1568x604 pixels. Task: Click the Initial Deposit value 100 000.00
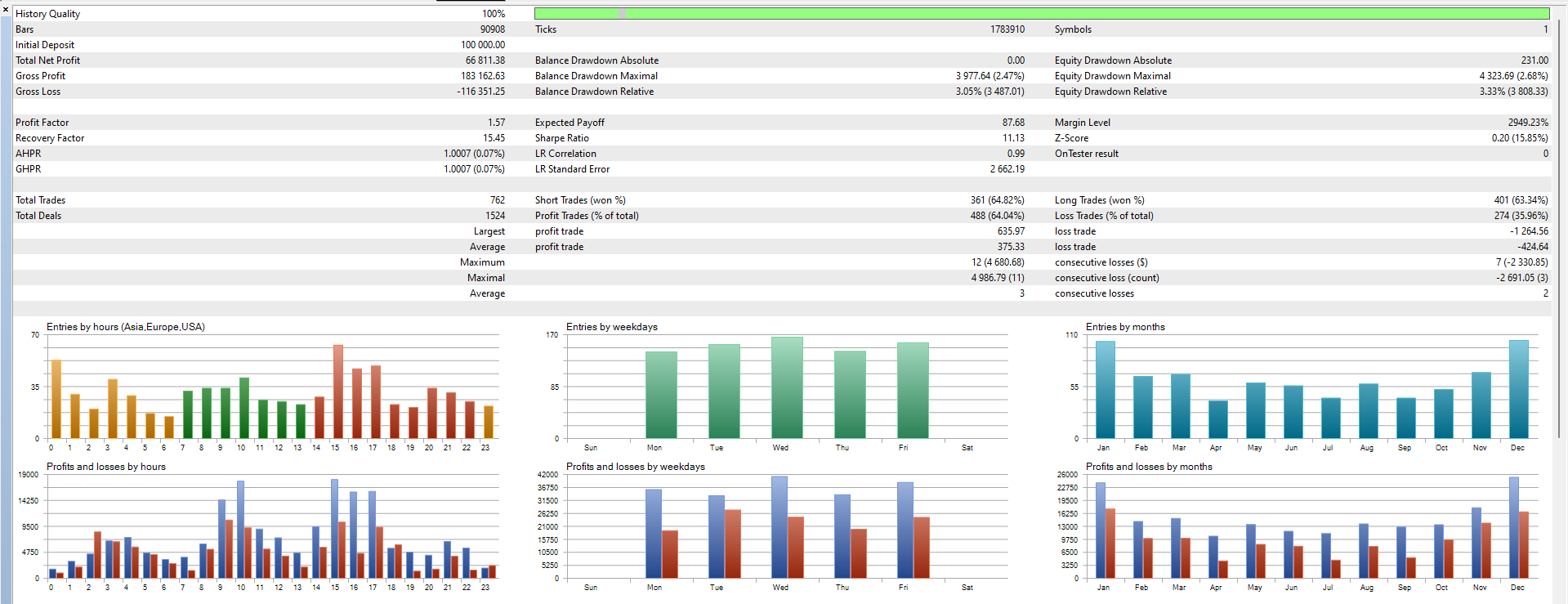[x=483, y=45]
